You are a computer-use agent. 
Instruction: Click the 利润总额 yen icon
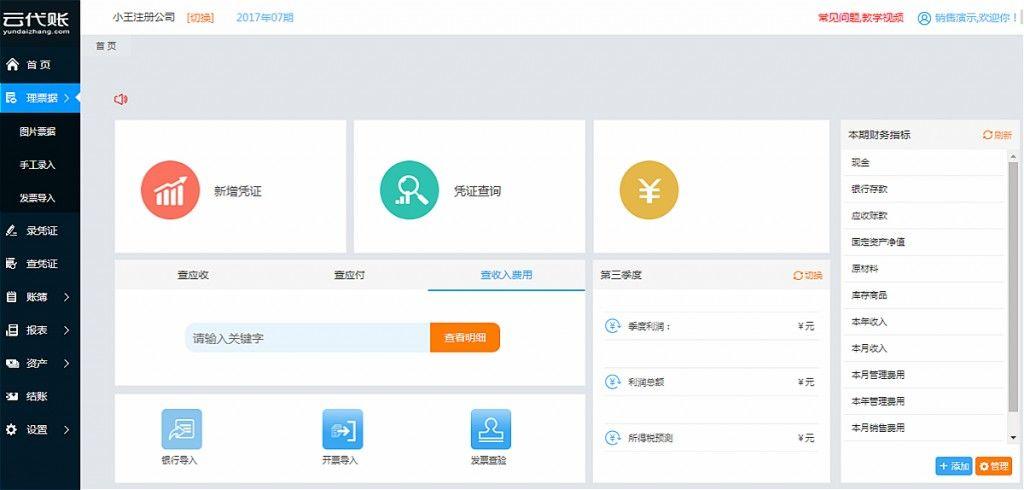click(613, 382)
